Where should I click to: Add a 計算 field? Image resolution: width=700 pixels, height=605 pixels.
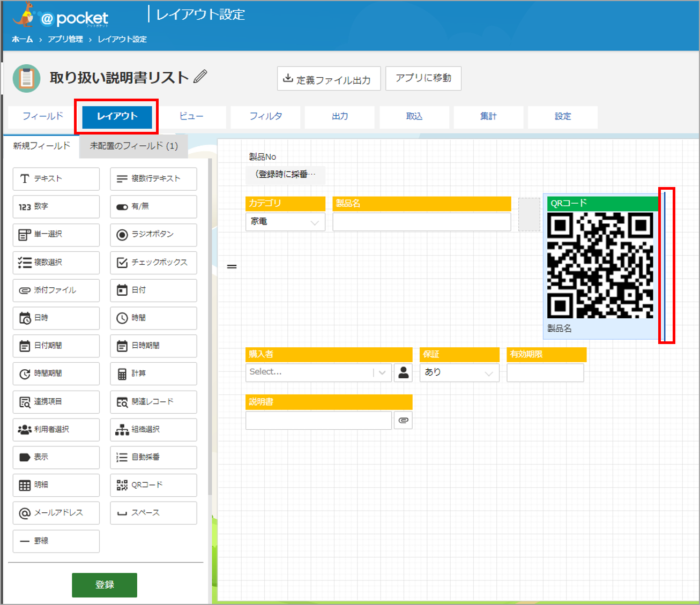tap(154, 374)
